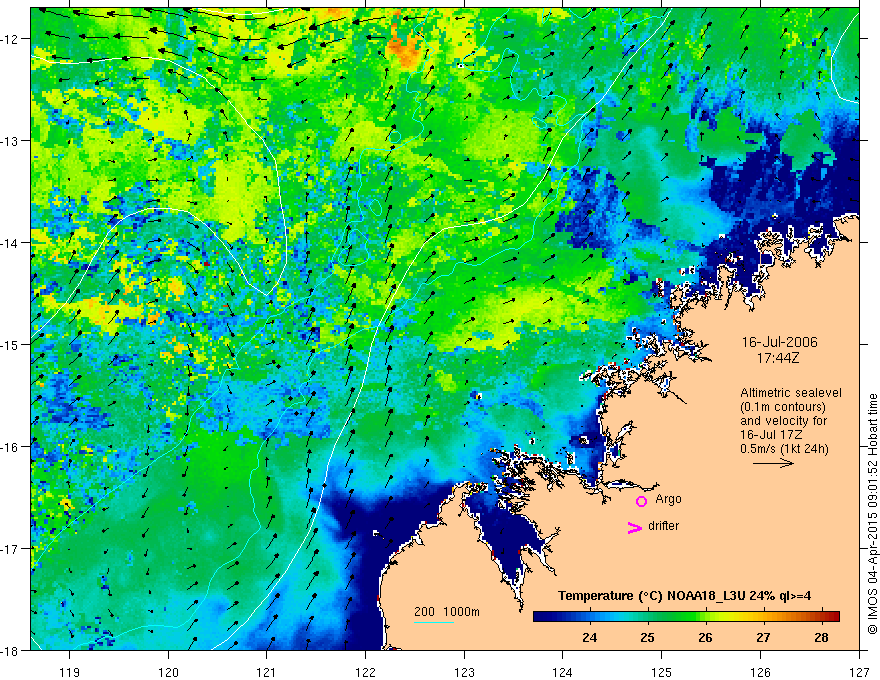Click the longitude 123 axis label
Screen dimensions: 880x680
click(x=464, y=672)
